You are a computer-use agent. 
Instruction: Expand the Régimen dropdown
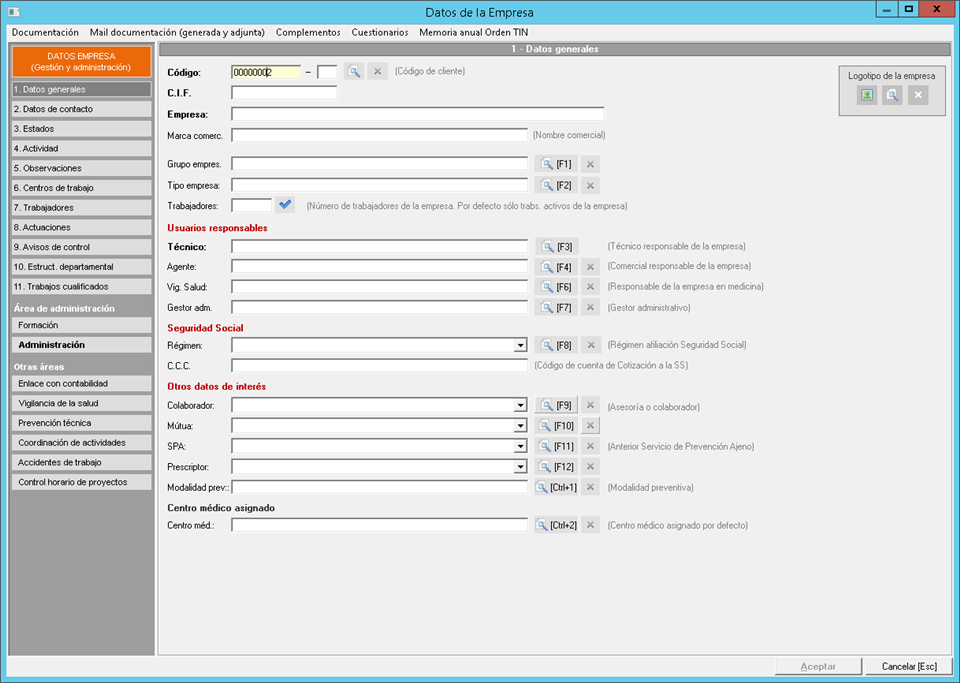pyautogui.click(x=520, y=345)
